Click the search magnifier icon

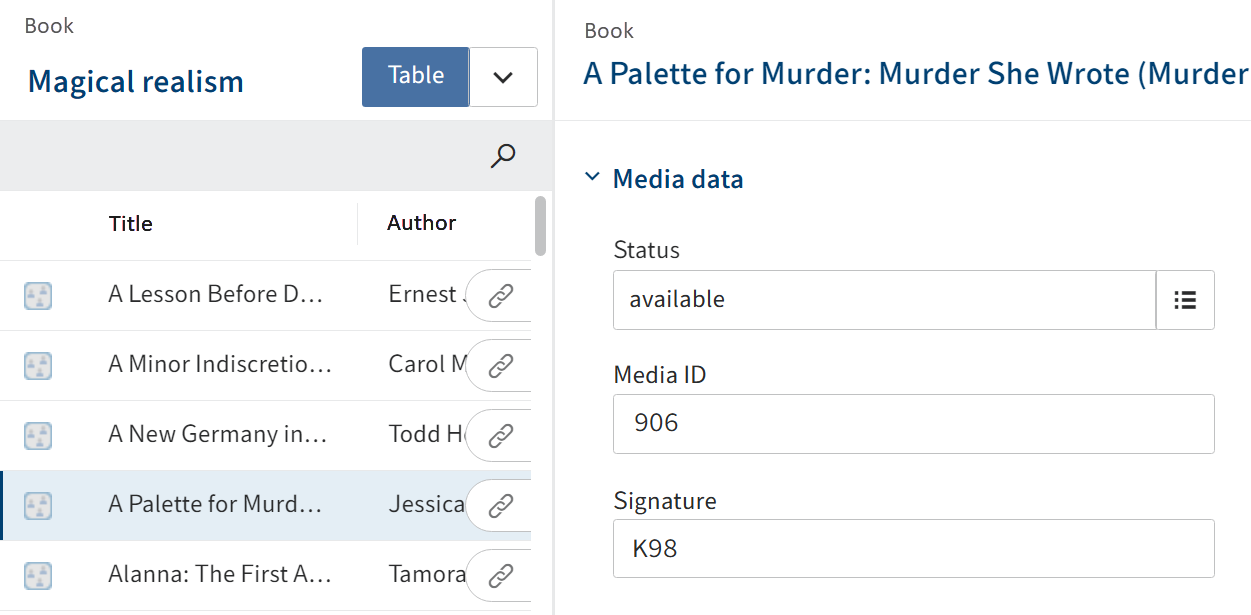coord(503,156)
